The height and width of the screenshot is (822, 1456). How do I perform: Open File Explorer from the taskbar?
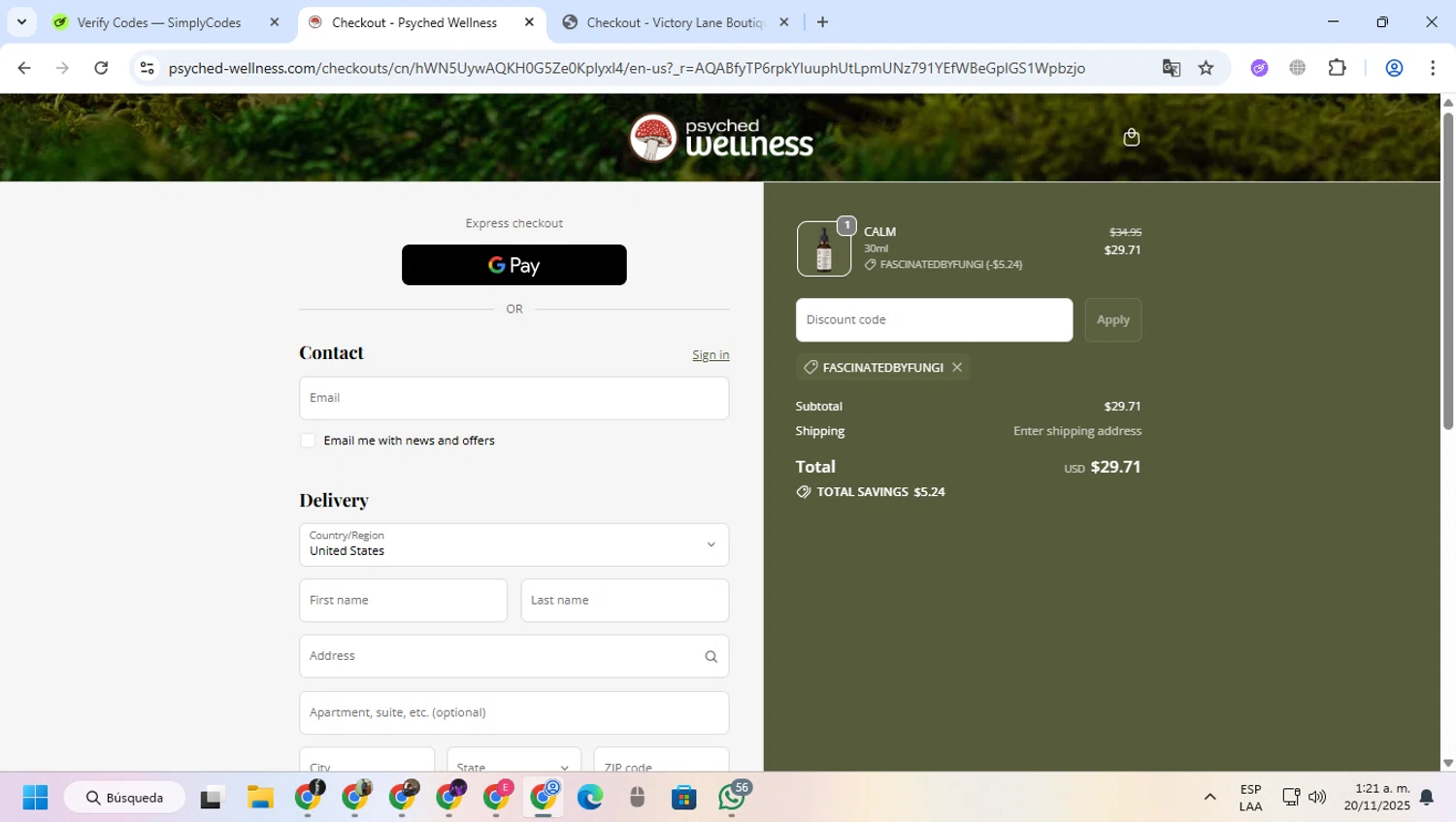tap(260, 798)
